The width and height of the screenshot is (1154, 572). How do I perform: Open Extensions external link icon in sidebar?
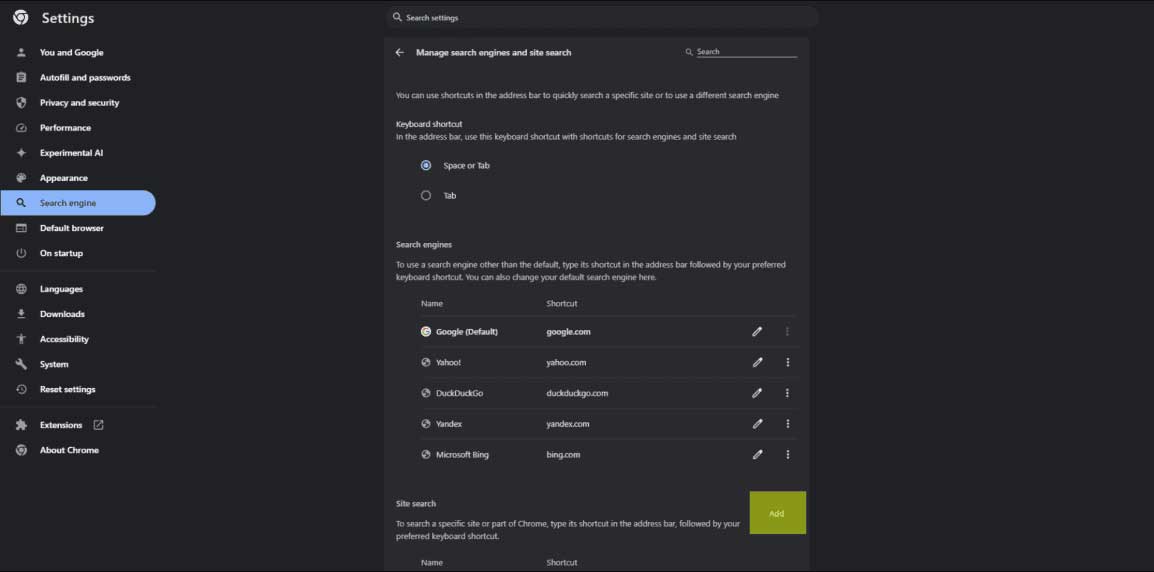coord(98,425)
